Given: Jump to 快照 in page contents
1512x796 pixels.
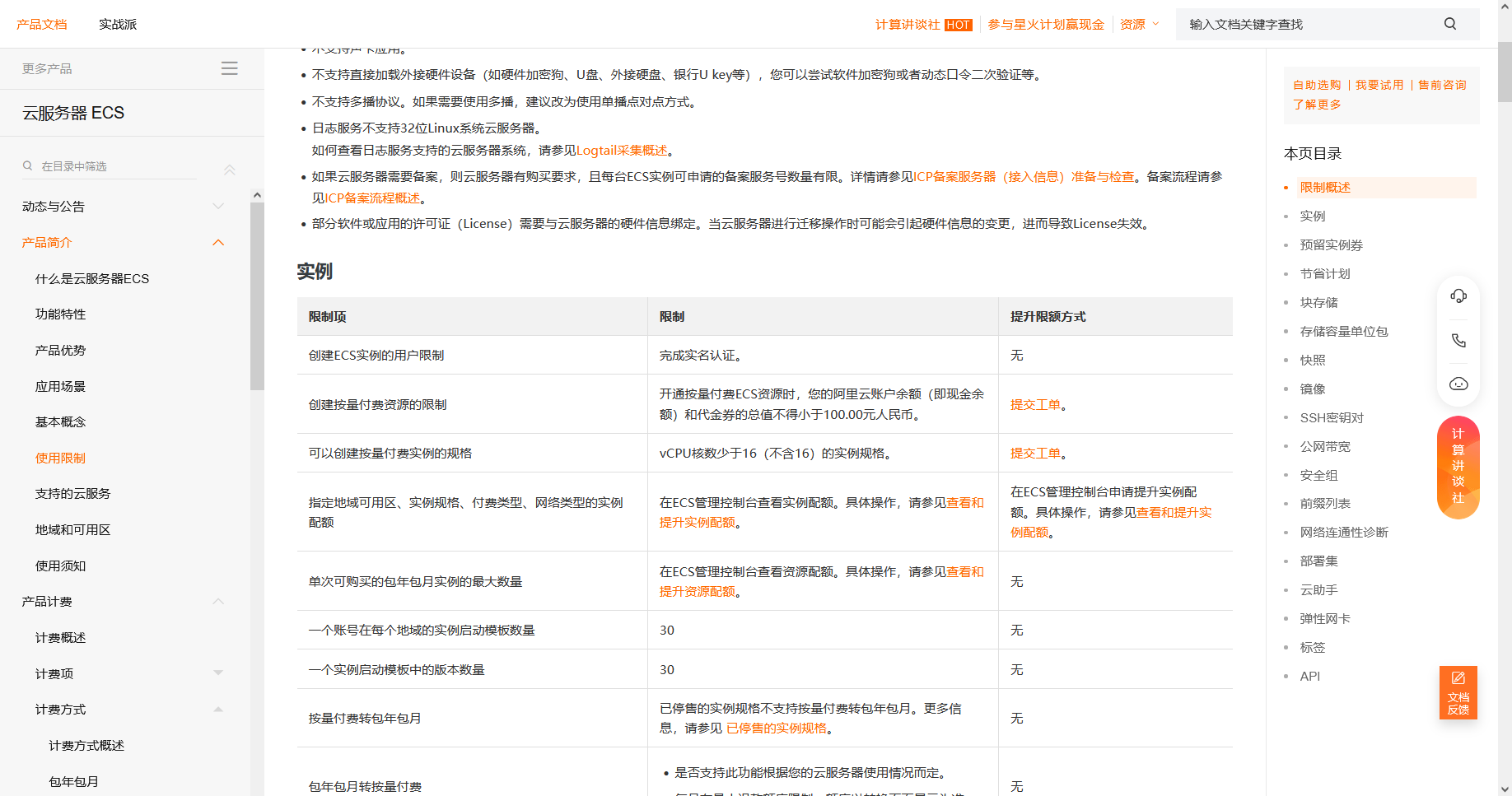Looking at the screenshot, I should coord(1313,360).
